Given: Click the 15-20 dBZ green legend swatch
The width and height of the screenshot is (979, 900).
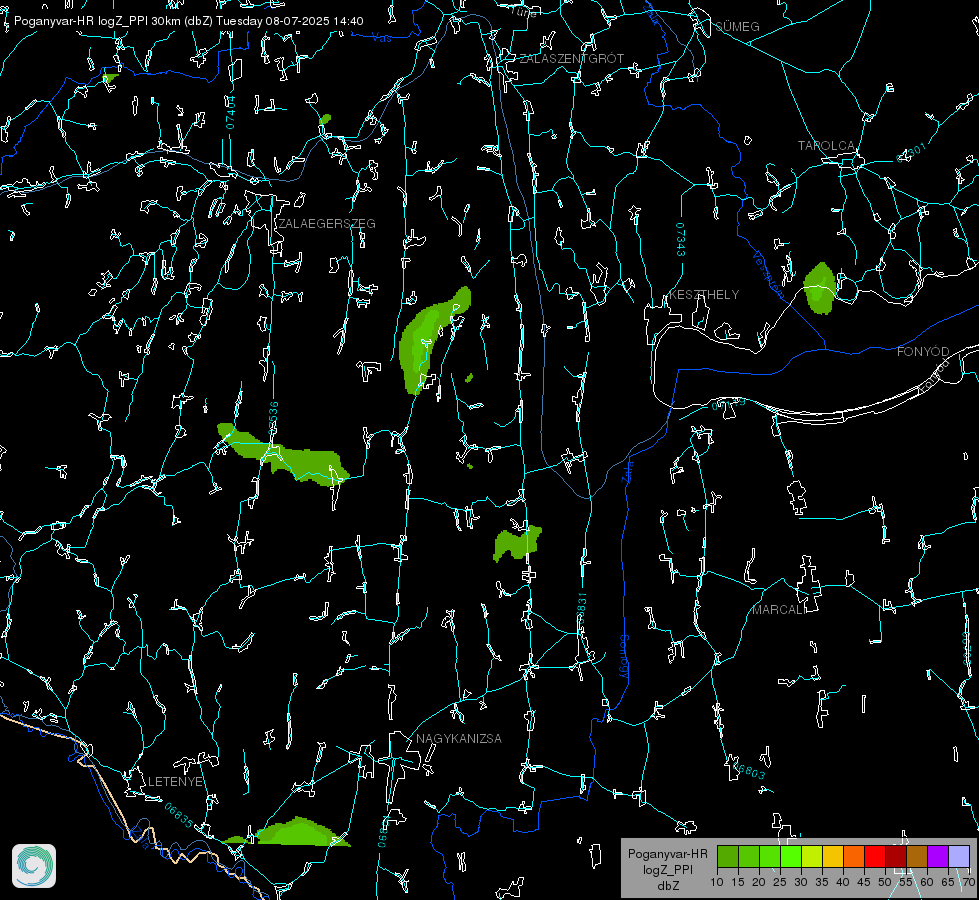Looking at the screenshot, I should pos(749,857).
